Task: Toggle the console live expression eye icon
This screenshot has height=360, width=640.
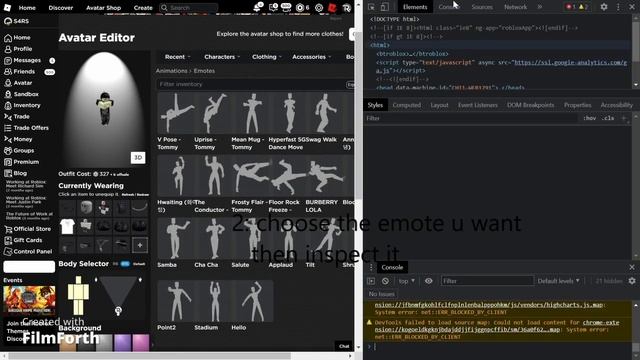Action: (429, 281)
